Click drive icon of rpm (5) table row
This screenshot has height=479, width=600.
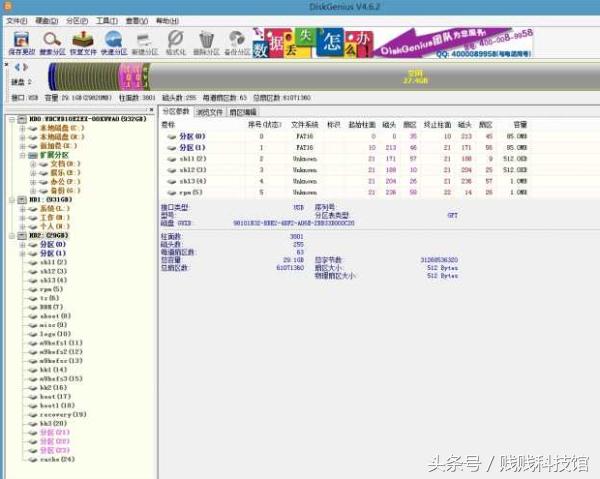(x=171, y=192)
